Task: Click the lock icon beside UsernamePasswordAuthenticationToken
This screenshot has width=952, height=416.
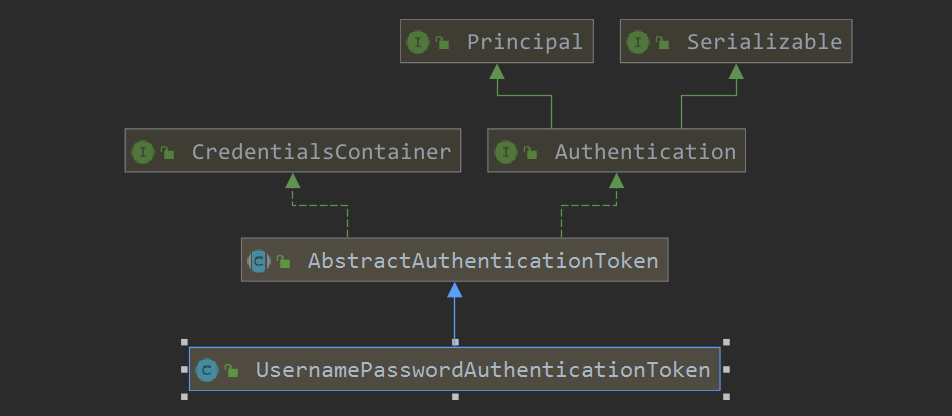Action: [x=232, y=371]
